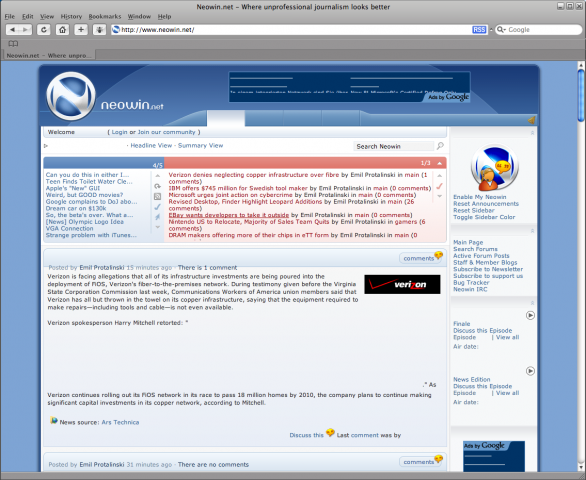Click the red checkmark in news panel
Screen dimensions: 586x480
440,186
